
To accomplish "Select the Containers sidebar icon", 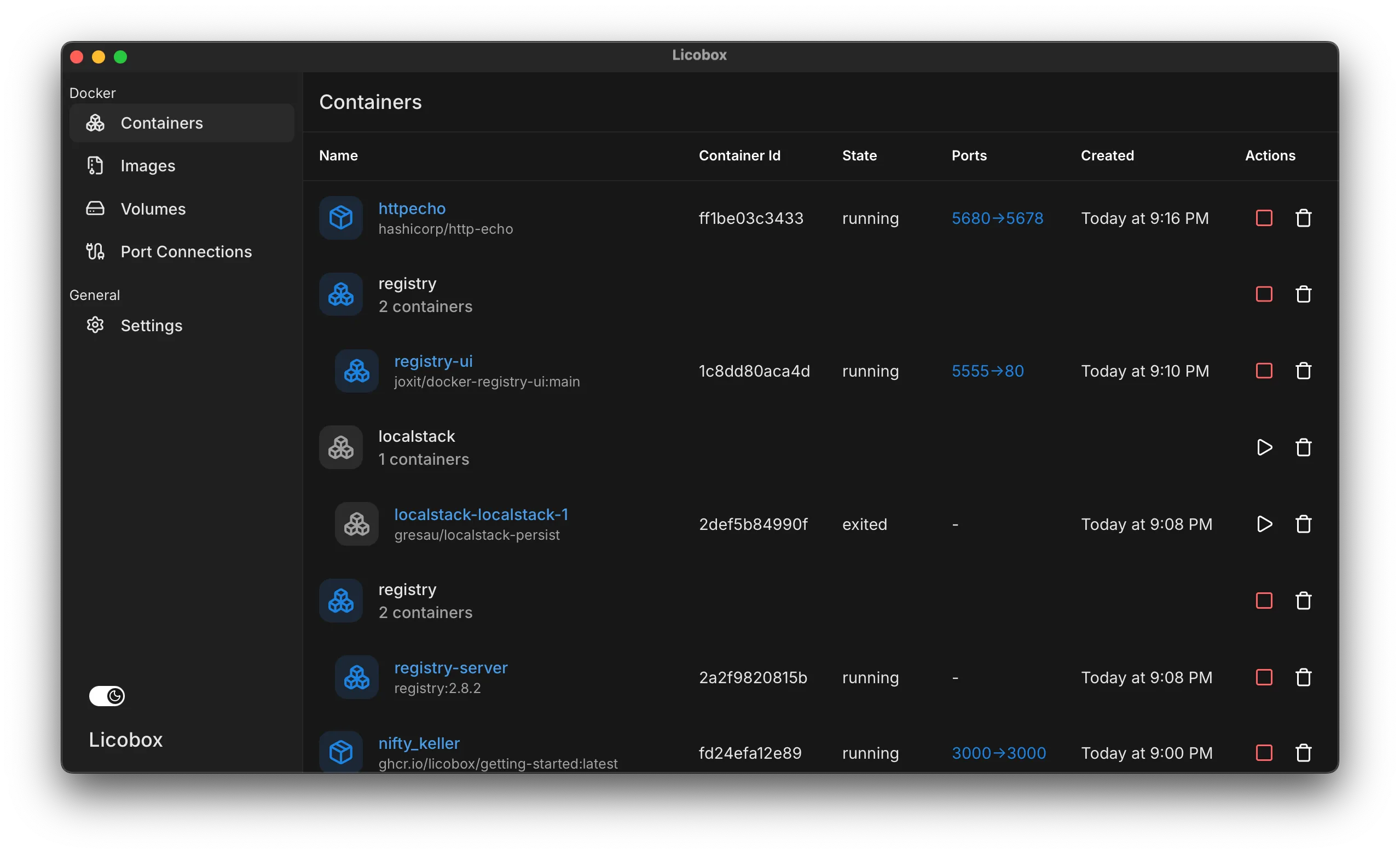I will [95, 123].
